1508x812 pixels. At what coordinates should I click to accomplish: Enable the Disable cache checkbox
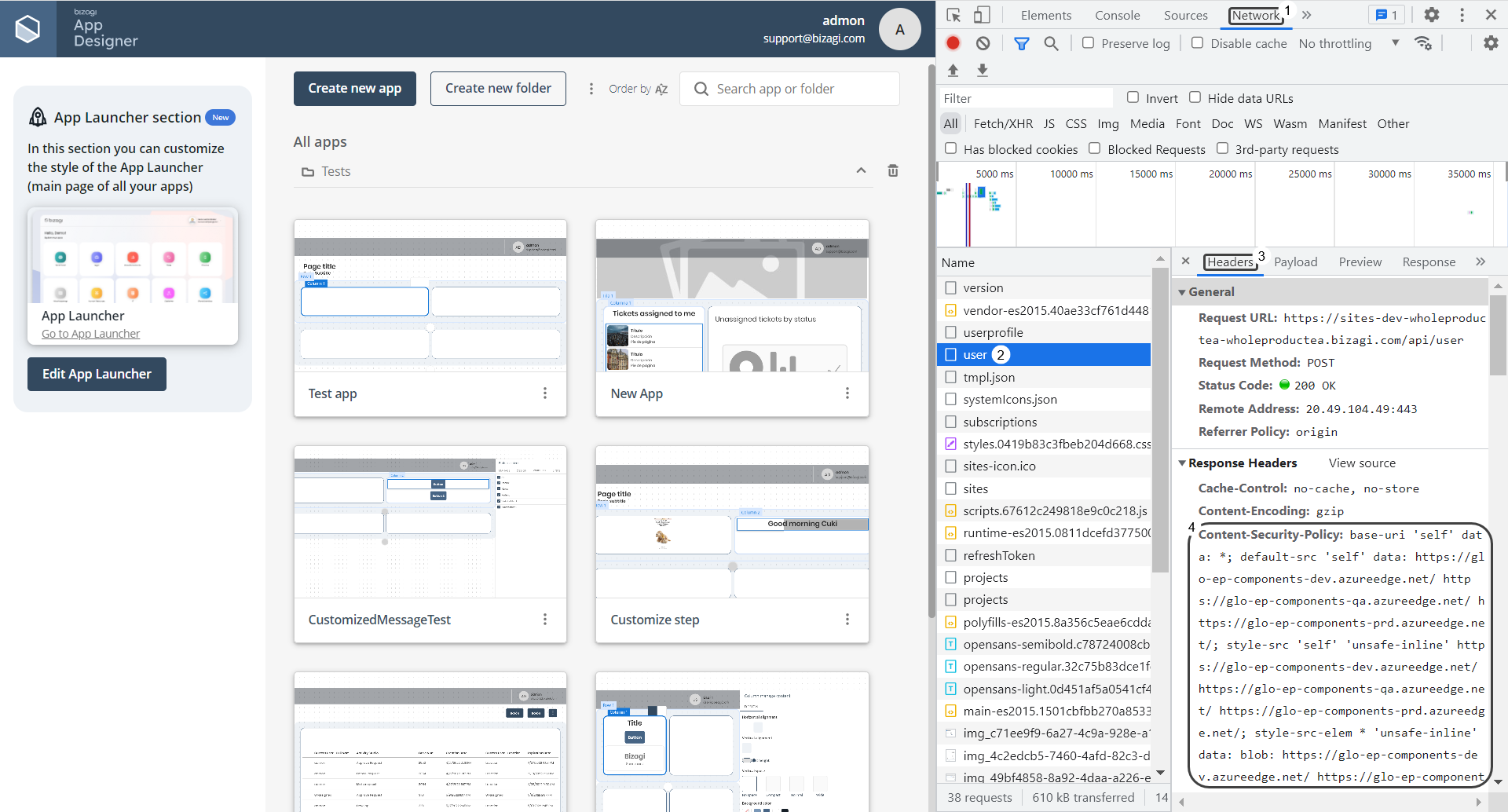tap(1197, 42)
